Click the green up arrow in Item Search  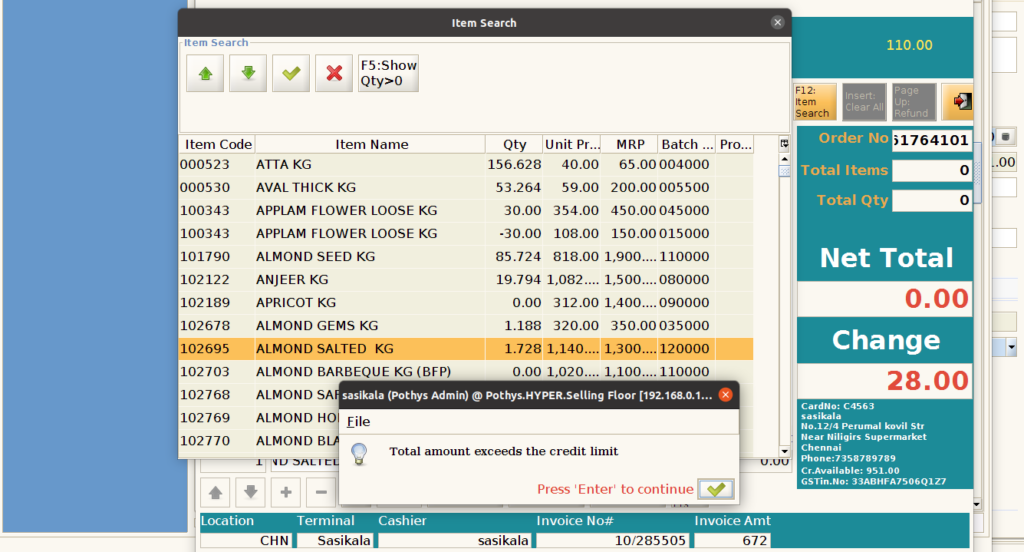point(205,73)
